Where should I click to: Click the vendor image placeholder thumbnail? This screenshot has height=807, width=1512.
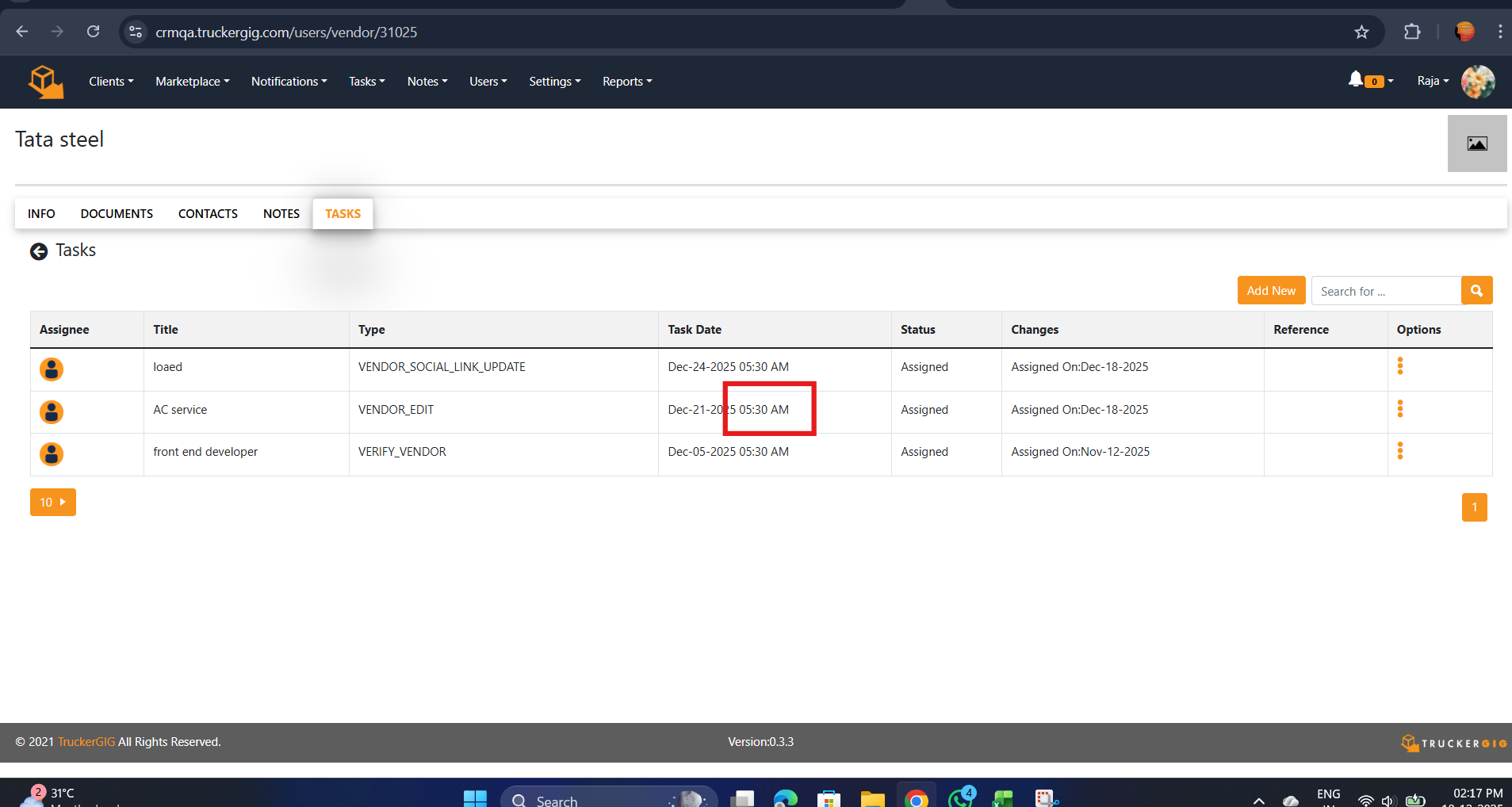click(x=1477, y=143)
